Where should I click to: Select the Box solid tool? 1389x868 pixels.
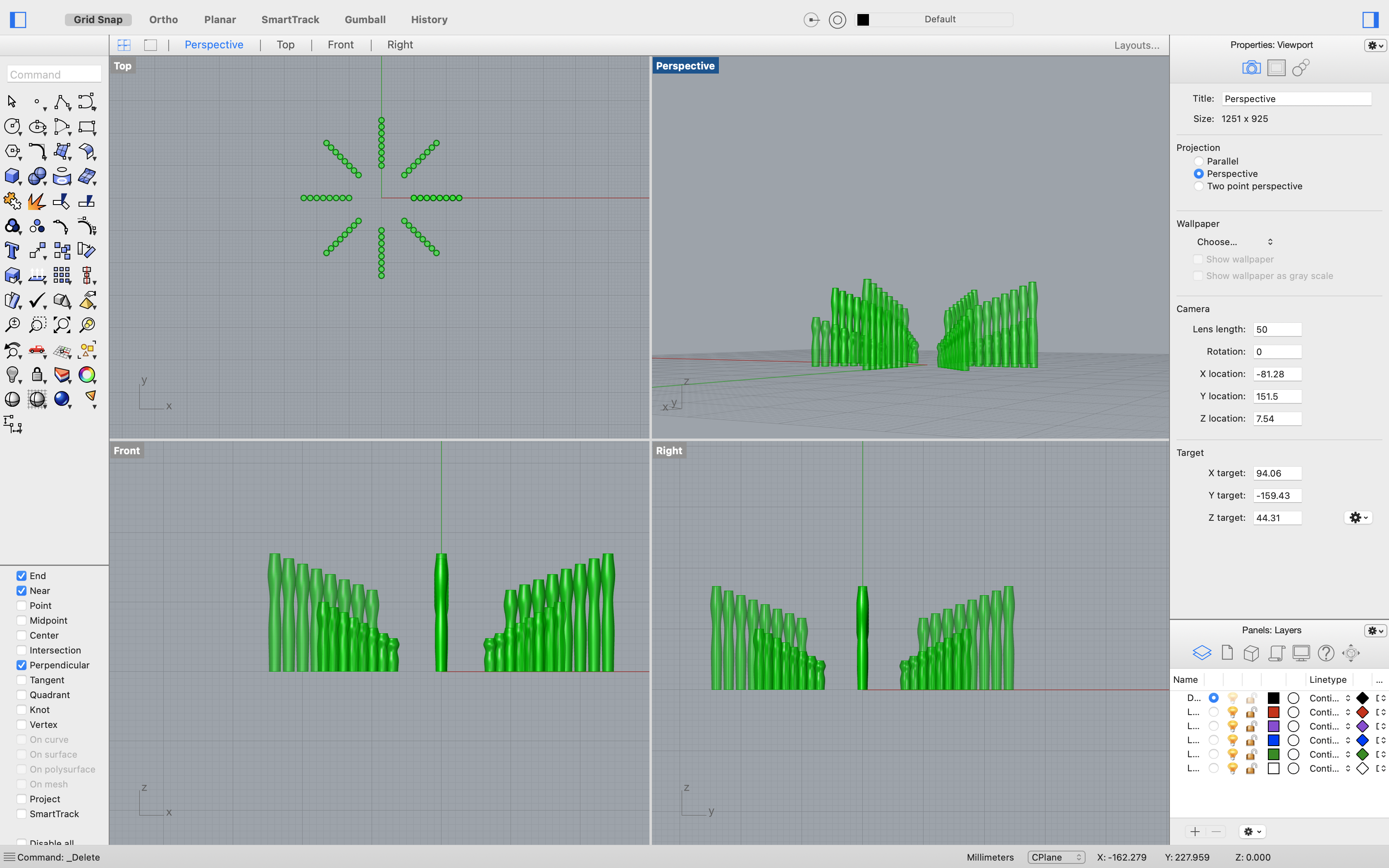[x=12, y=176]
